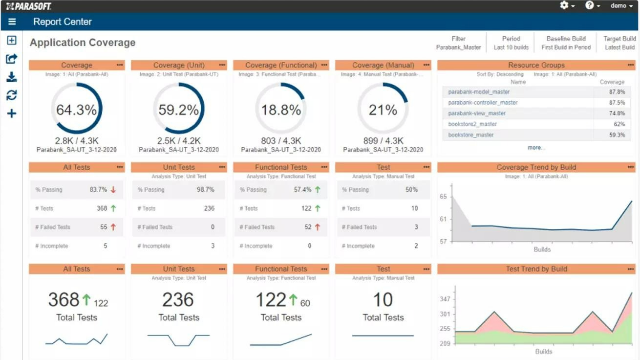Click the download report icon
Image resolution: width=640 pixels, height=360 pixels.
(11, 77)
